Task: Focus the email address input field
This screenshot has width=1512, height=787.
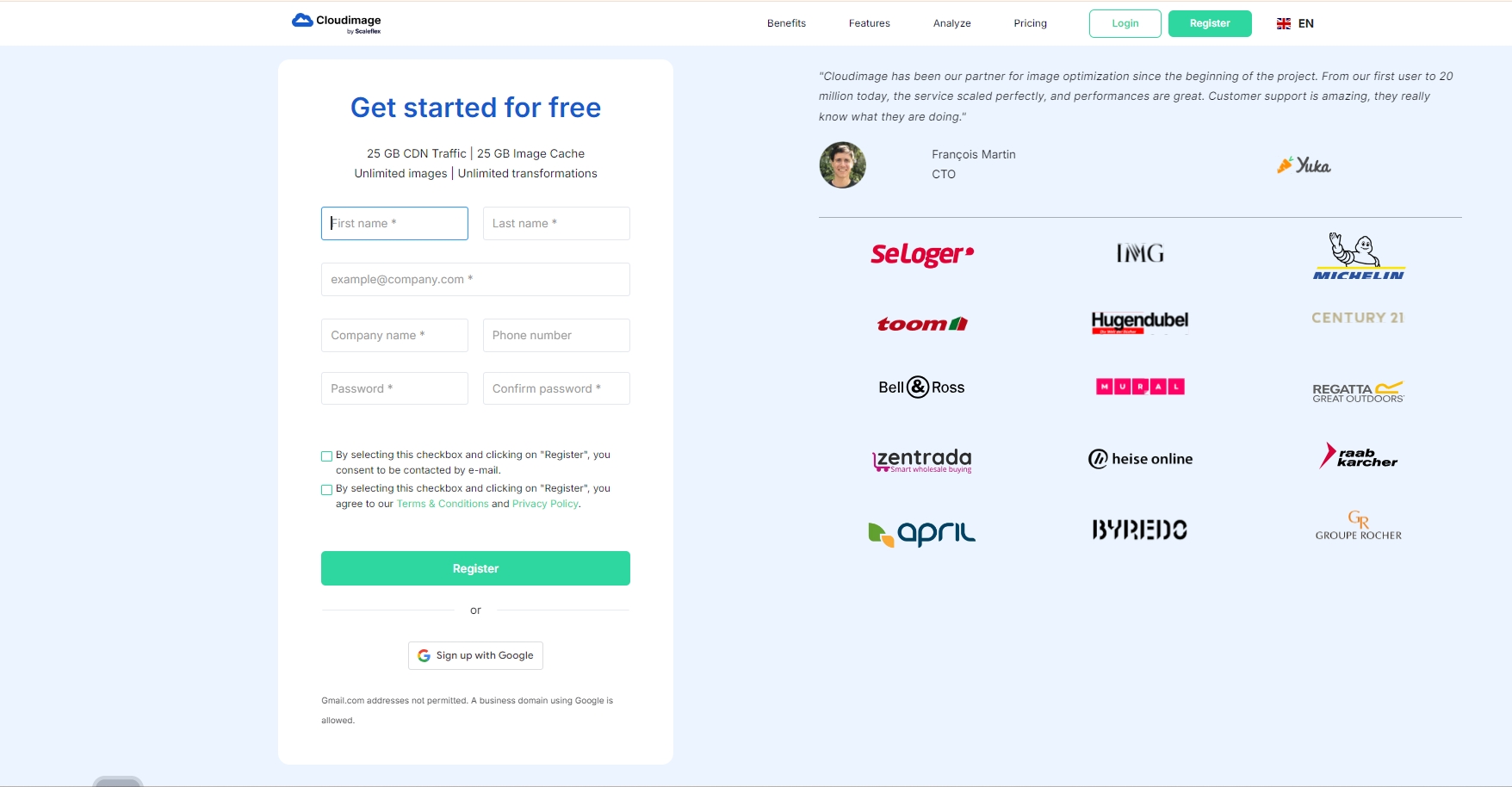Action: [x=475, y=279]
